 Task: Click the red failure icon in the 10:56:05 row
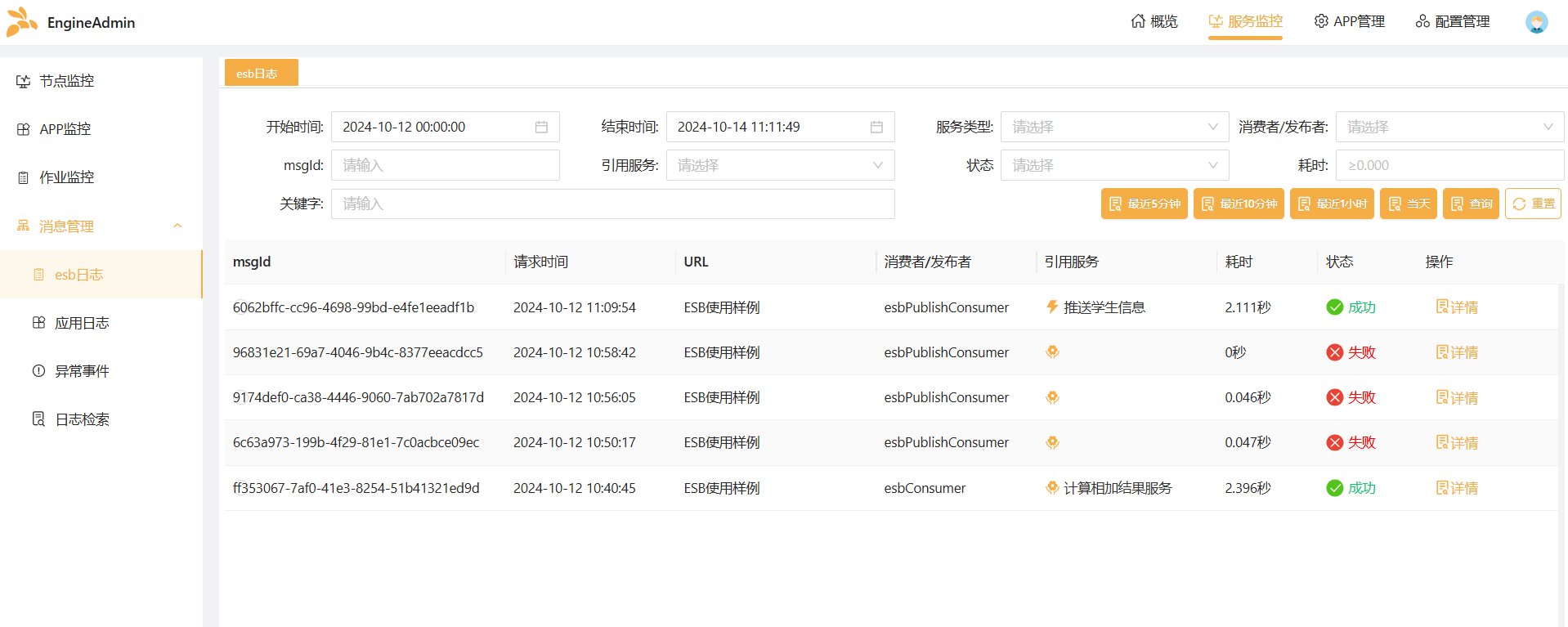[1335, 397]
